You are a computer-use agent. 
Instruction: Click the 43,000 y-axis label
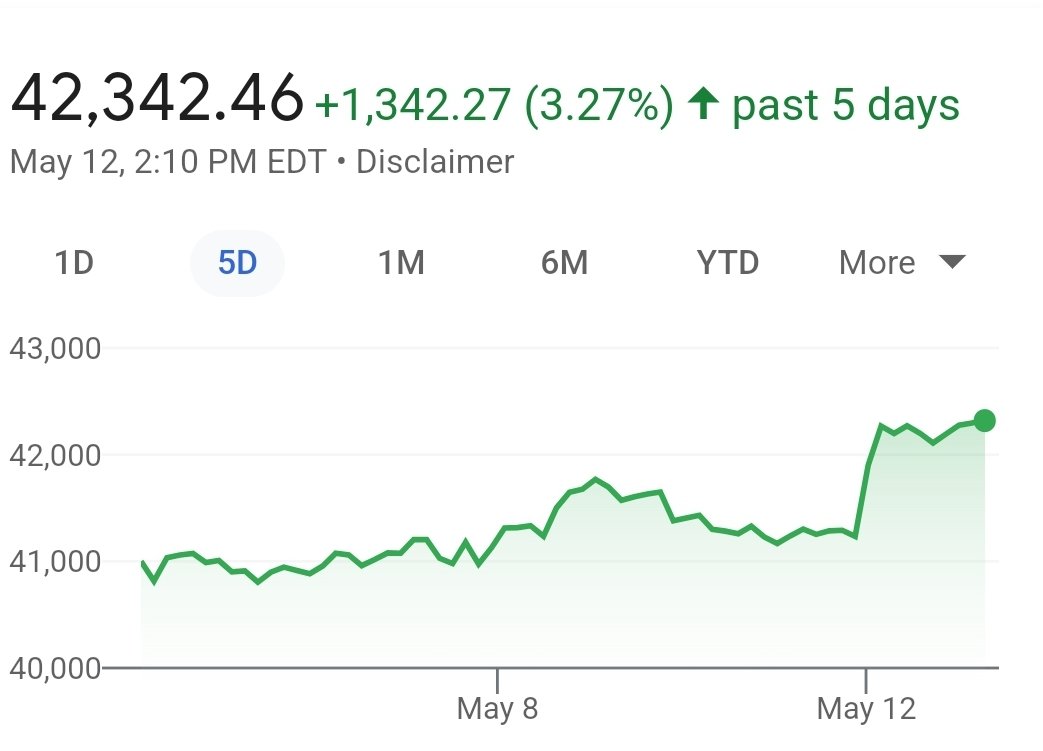coord(55,349)
